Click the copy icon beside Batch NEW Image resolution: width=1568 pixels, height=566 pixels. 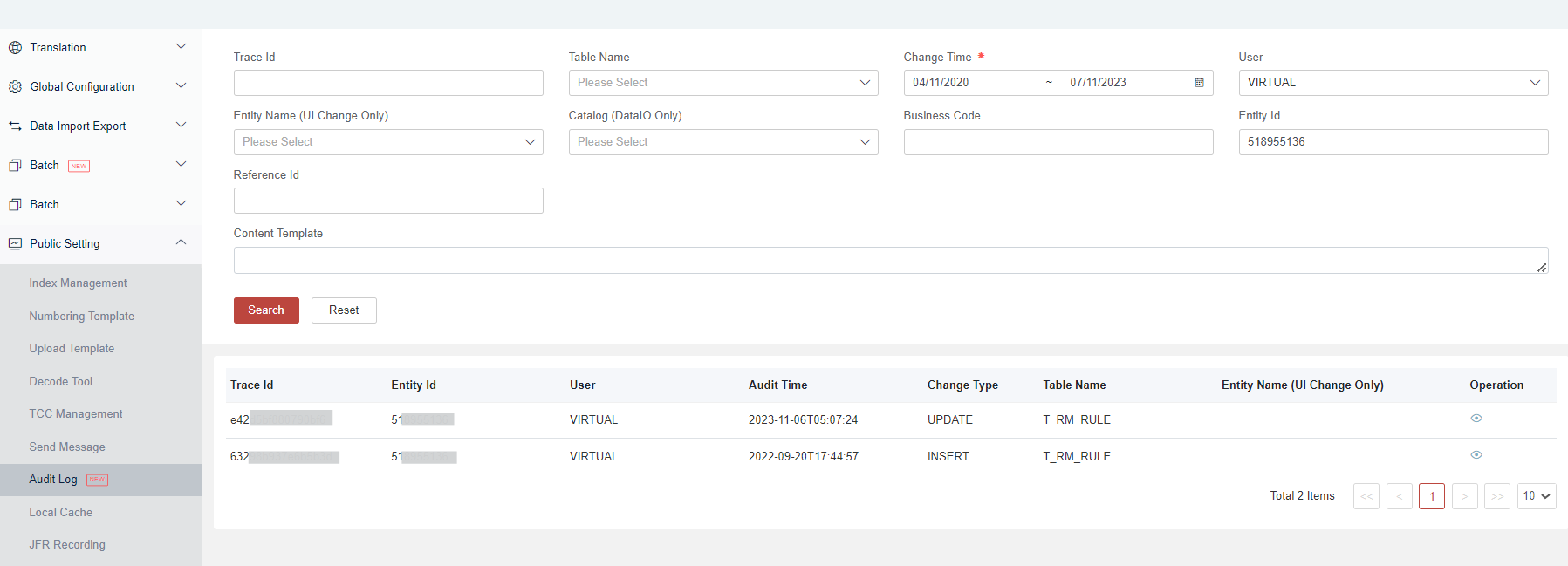(x=15, y=166)
